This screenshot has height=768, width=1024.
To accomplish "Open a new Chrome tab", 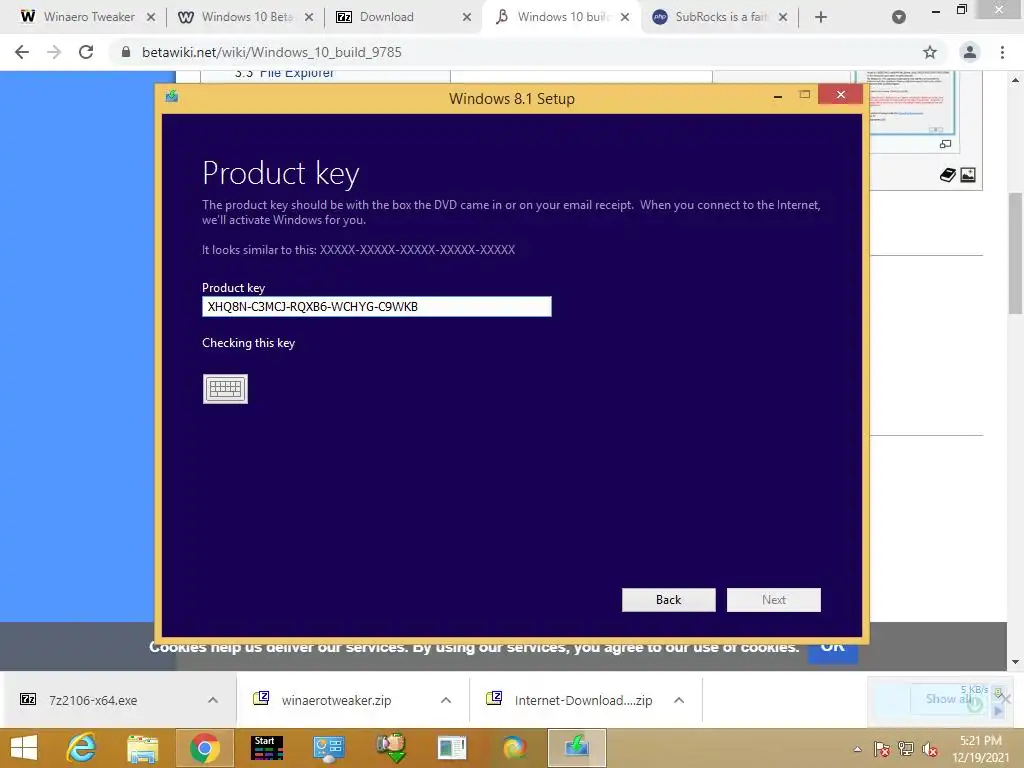I will click(x=821, y=17).
